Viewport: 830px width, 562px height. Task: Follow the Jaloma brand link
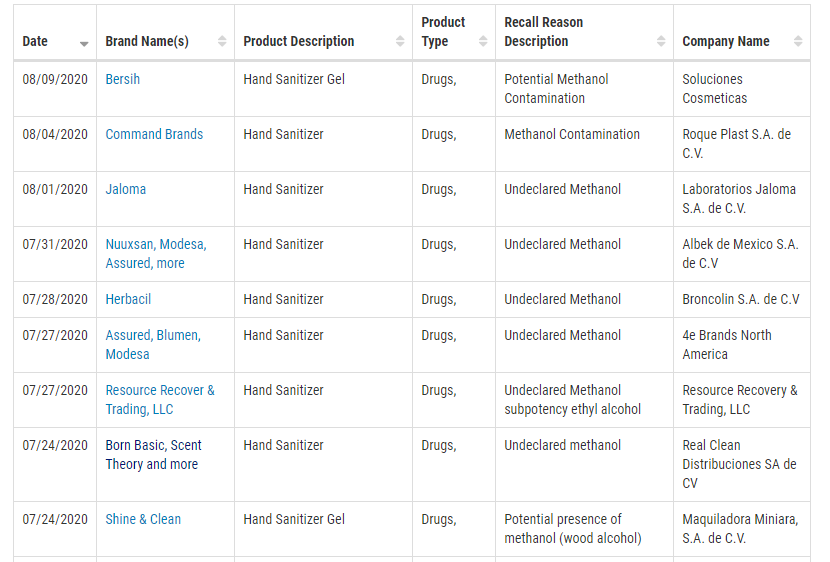pos(125,189)
